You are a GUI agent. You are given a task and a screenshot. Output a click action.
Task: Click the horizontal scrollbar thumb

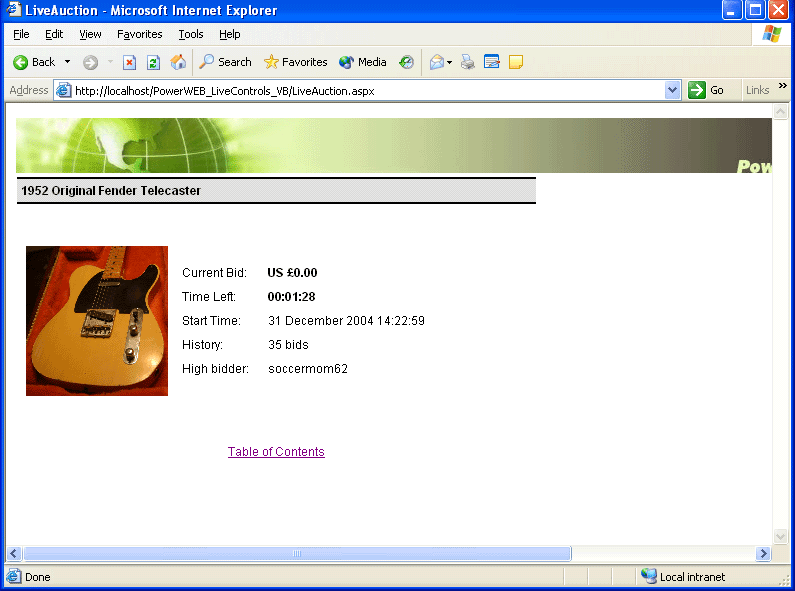[298, 553]
